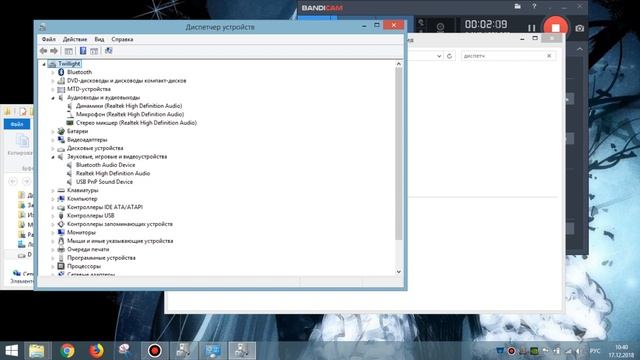Select Мыши и иные указывающие устройства

(120, 241)
